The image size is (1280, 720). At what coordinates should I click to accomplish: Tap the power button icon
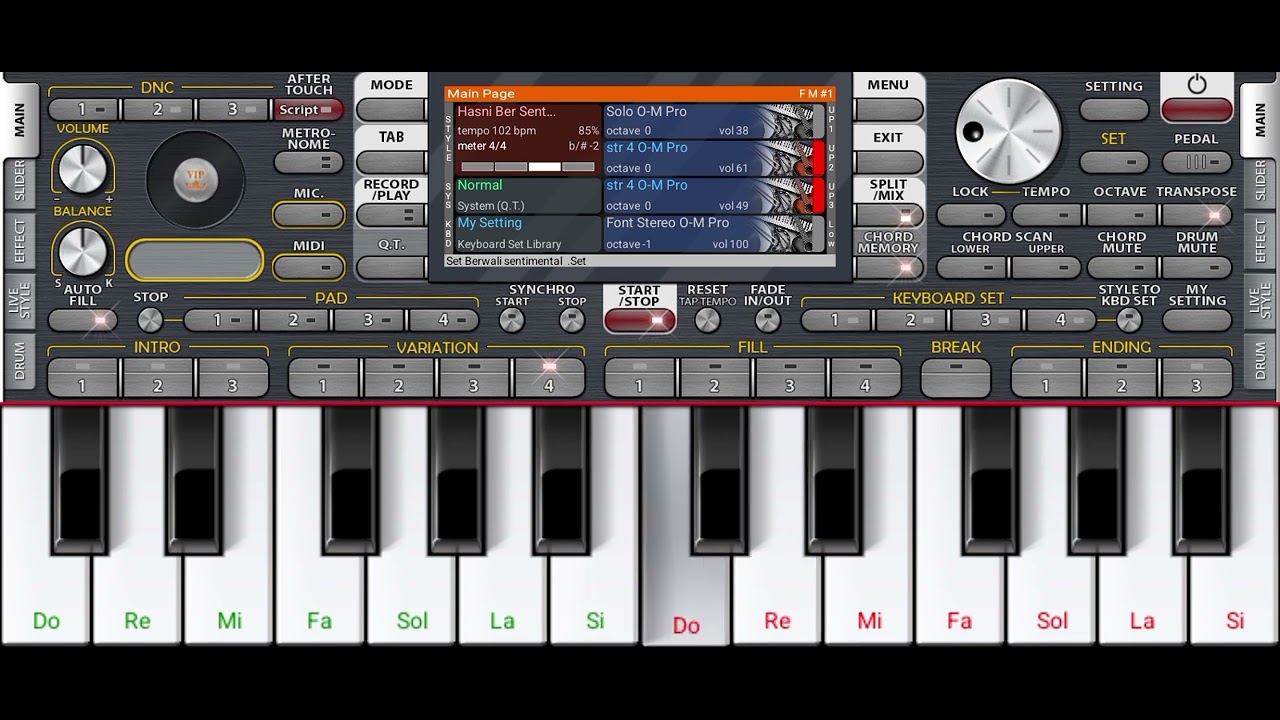click(1197, 86)
